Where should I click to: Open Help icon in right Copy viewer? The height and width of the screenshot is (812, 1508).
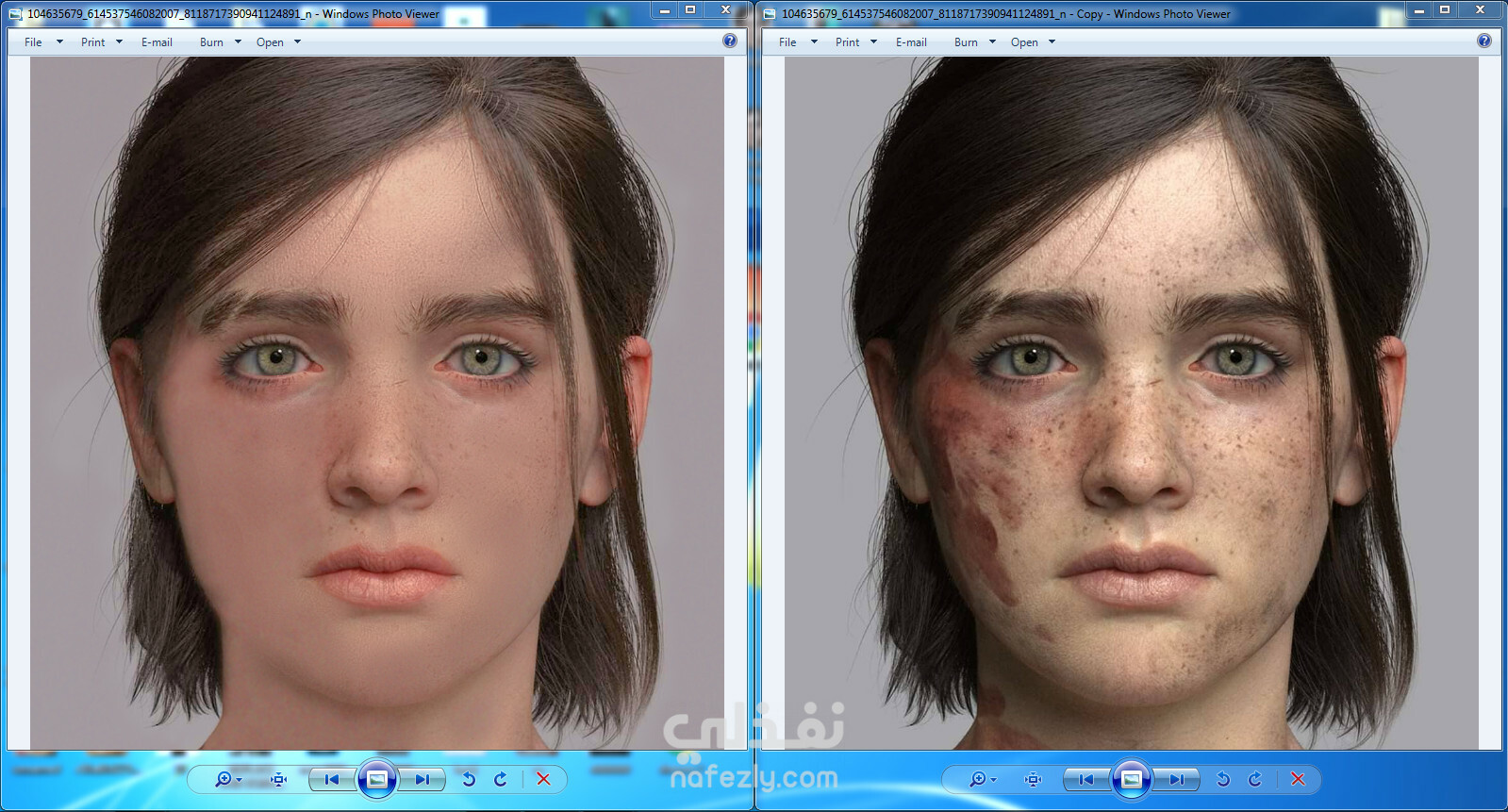click(1484, 41)
